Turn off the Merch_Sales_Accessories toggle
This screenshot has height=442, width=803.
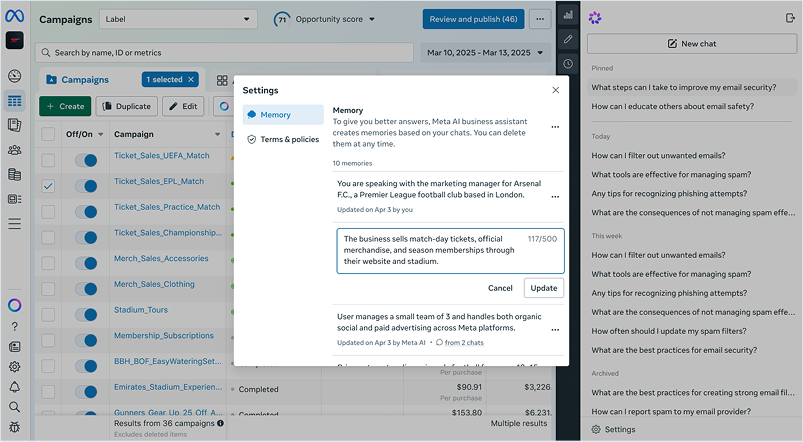[x=86, y=263]
